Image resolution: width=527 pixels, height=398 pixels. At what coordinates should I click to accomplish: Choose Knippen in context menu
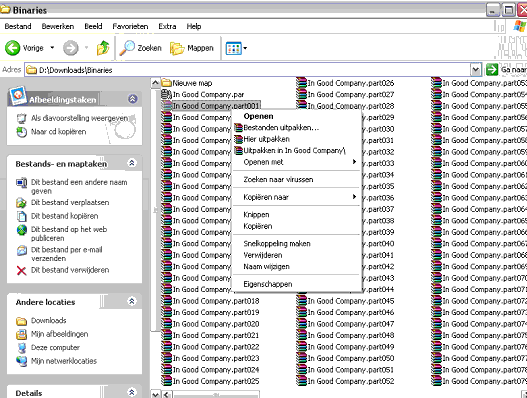[x=297, y=214]
